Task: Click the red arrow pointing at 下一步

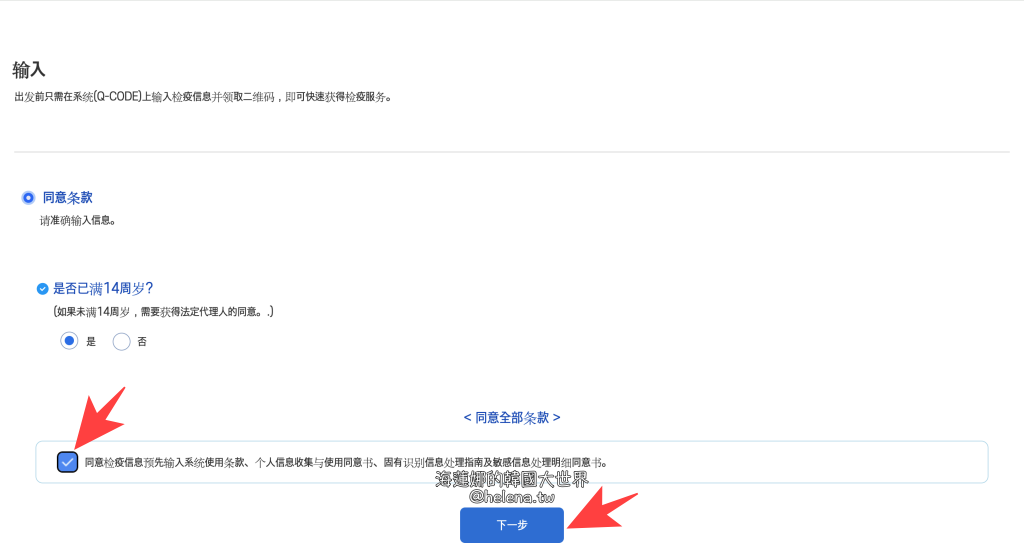Action: [601, 511]
